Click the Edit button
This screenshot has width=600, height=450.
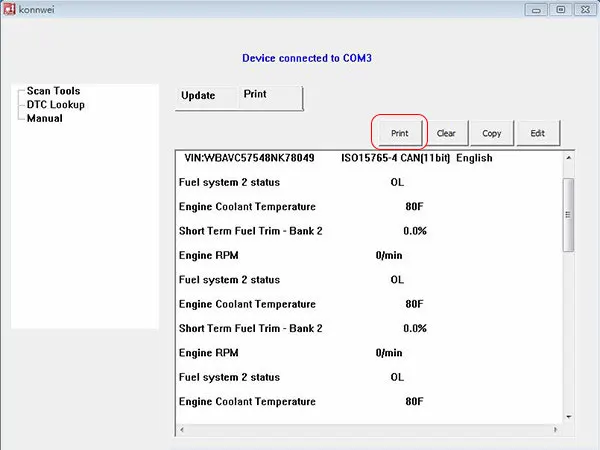[538, 133]
